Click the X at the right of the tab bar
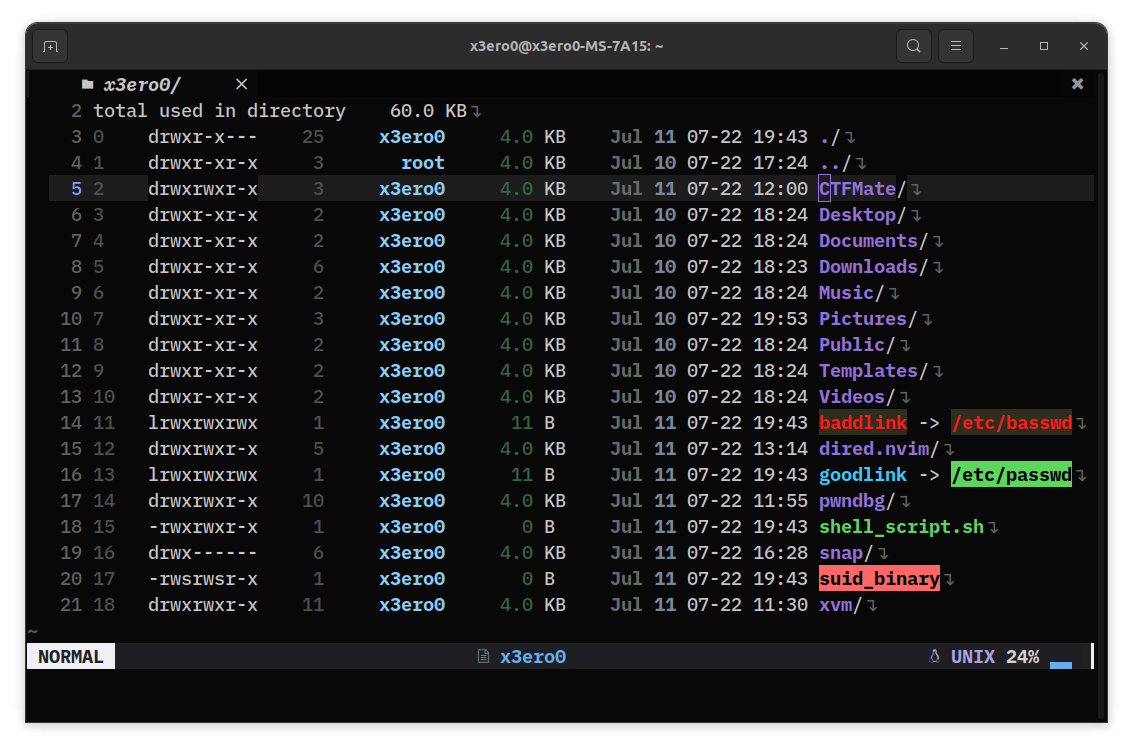Image resolution: width=1133 pixels, height=751 pixels. point(1077,84)
